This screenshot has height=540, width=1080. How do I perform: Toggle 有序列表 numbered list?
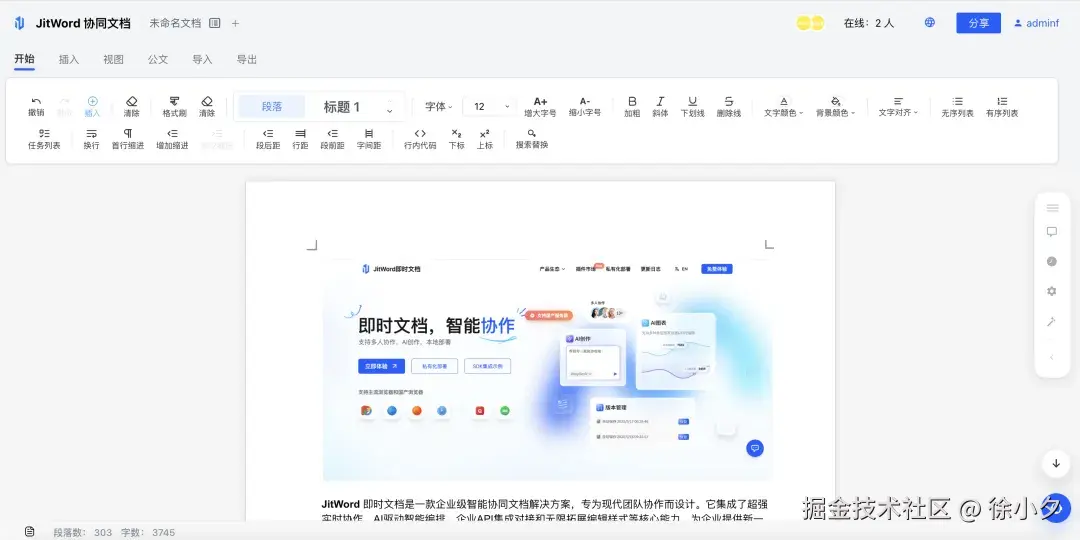tap(1001, 106)
